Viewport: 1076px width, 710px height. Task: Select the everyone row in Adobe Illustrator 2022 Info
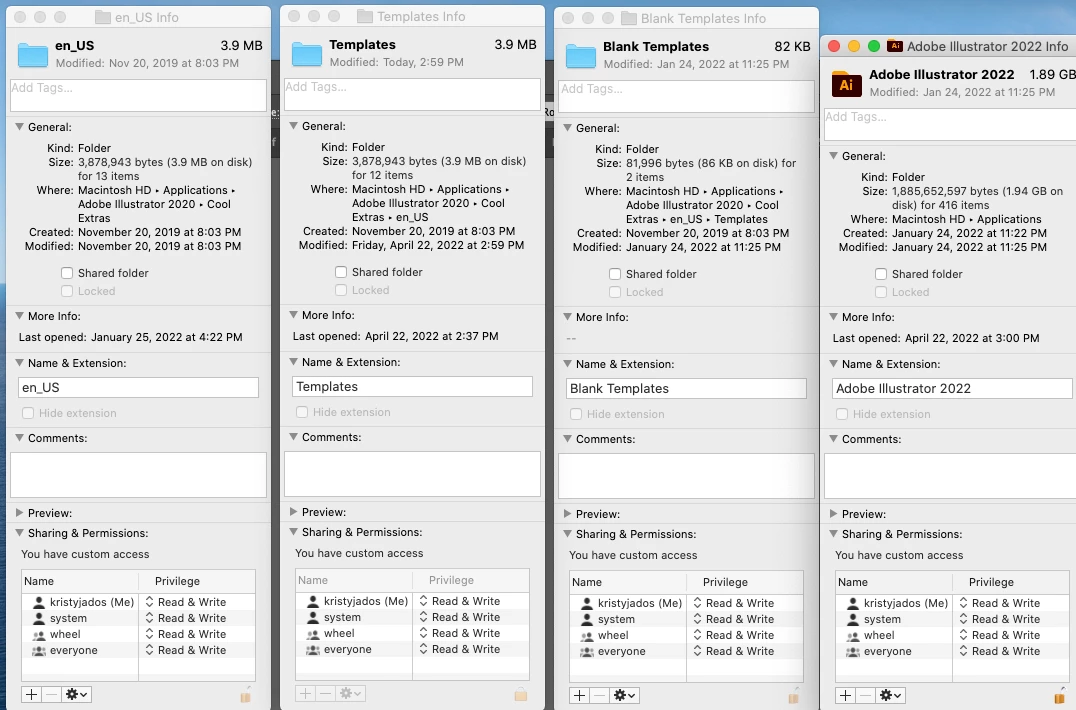[x=952, y=652]
